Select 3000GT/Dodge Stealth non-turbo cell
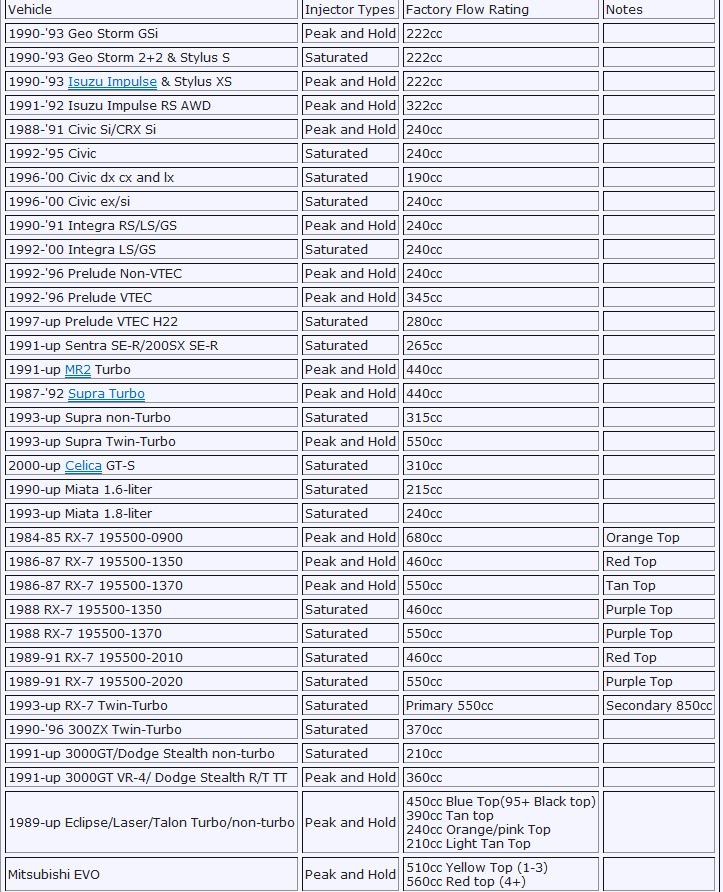This screenshot has height=892, width=723. pos(151,753)
